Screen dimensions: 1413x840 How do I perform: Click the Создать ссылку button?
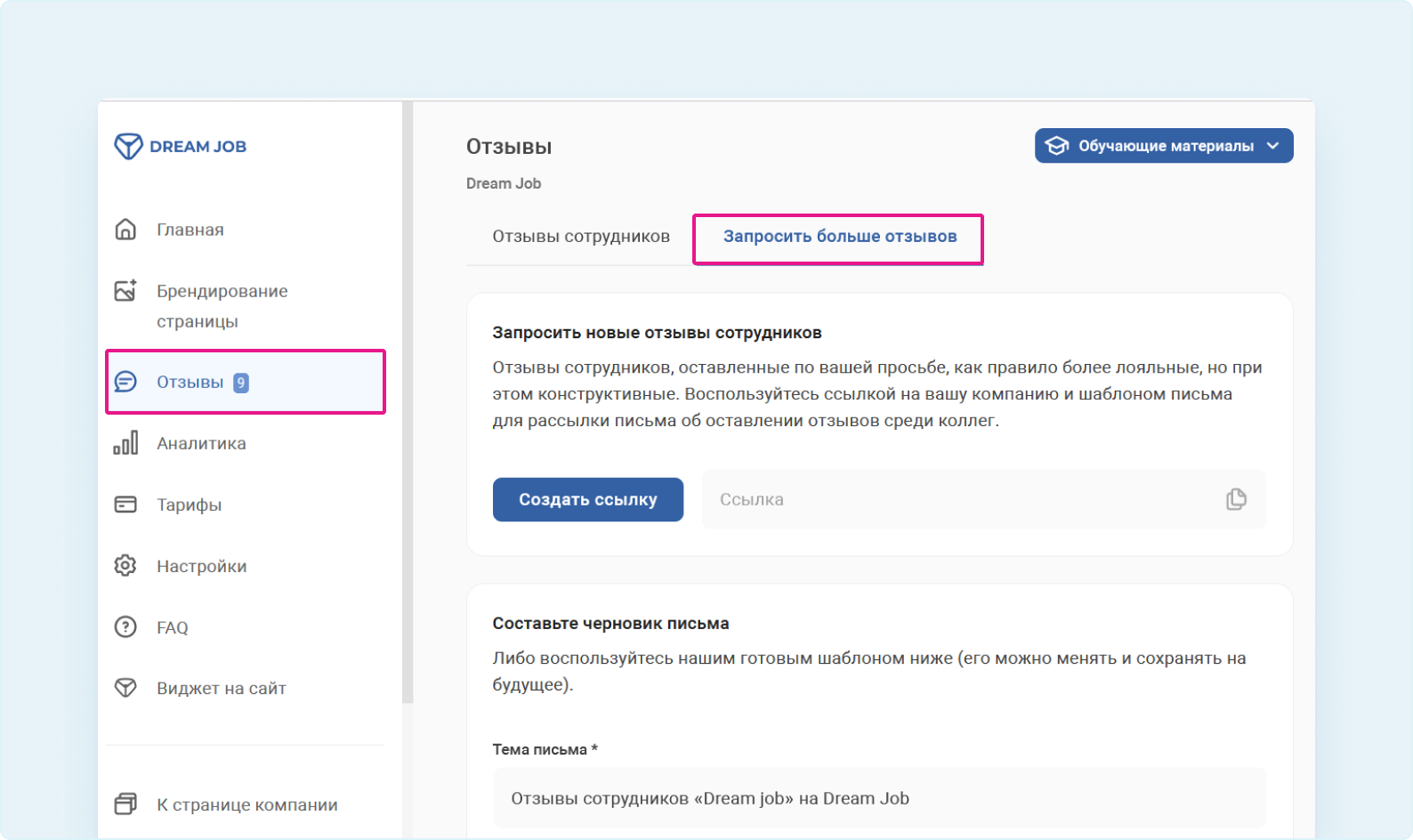(588, 499)
